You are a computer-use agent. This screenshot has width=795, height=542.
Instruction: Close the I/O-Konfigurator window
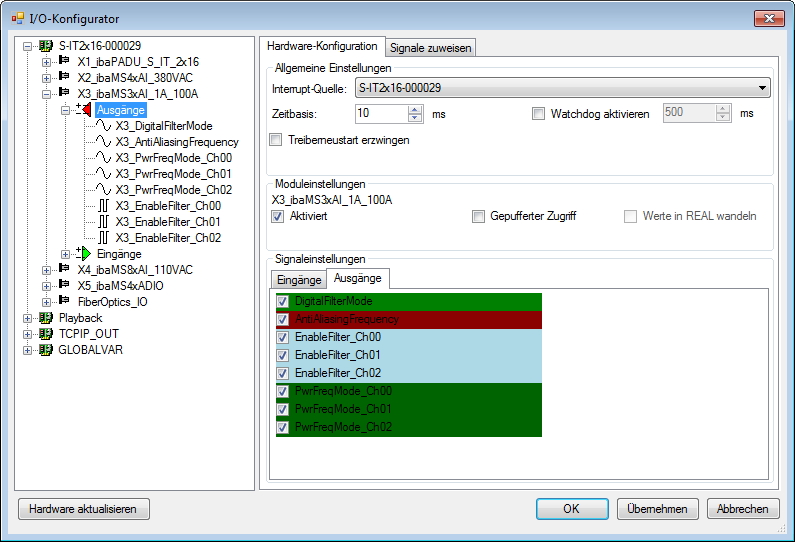[769, 18]
